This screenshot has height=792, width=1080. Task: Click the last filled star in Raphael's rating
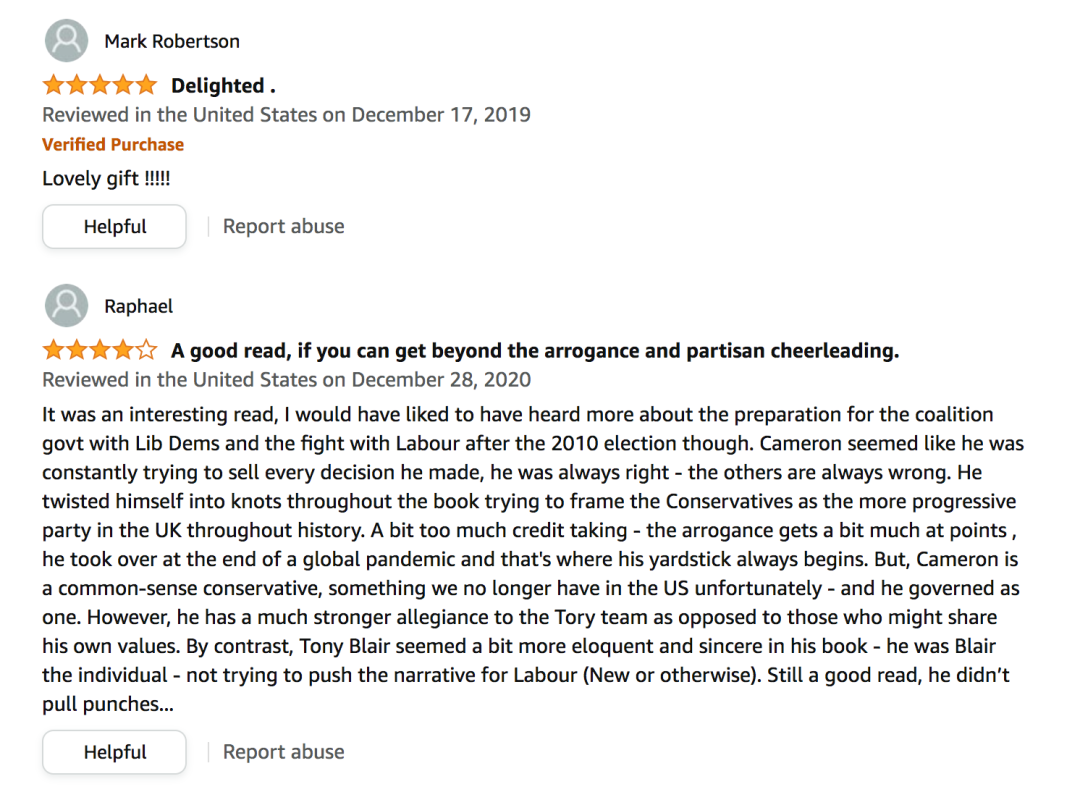(123, 350)
